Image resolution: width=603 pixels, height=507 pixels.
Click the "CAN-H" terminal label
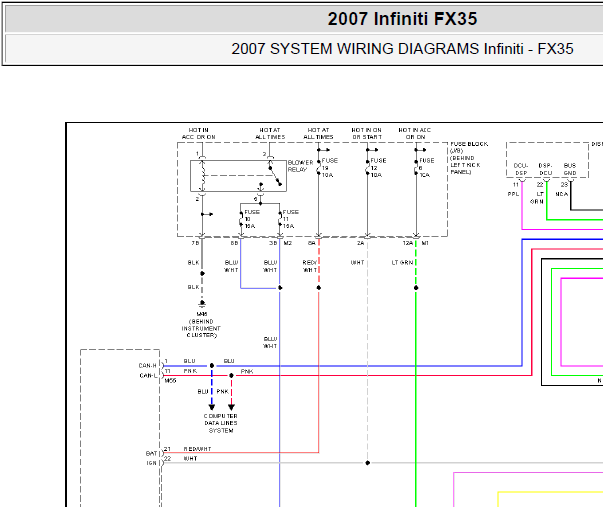point(148,365)
